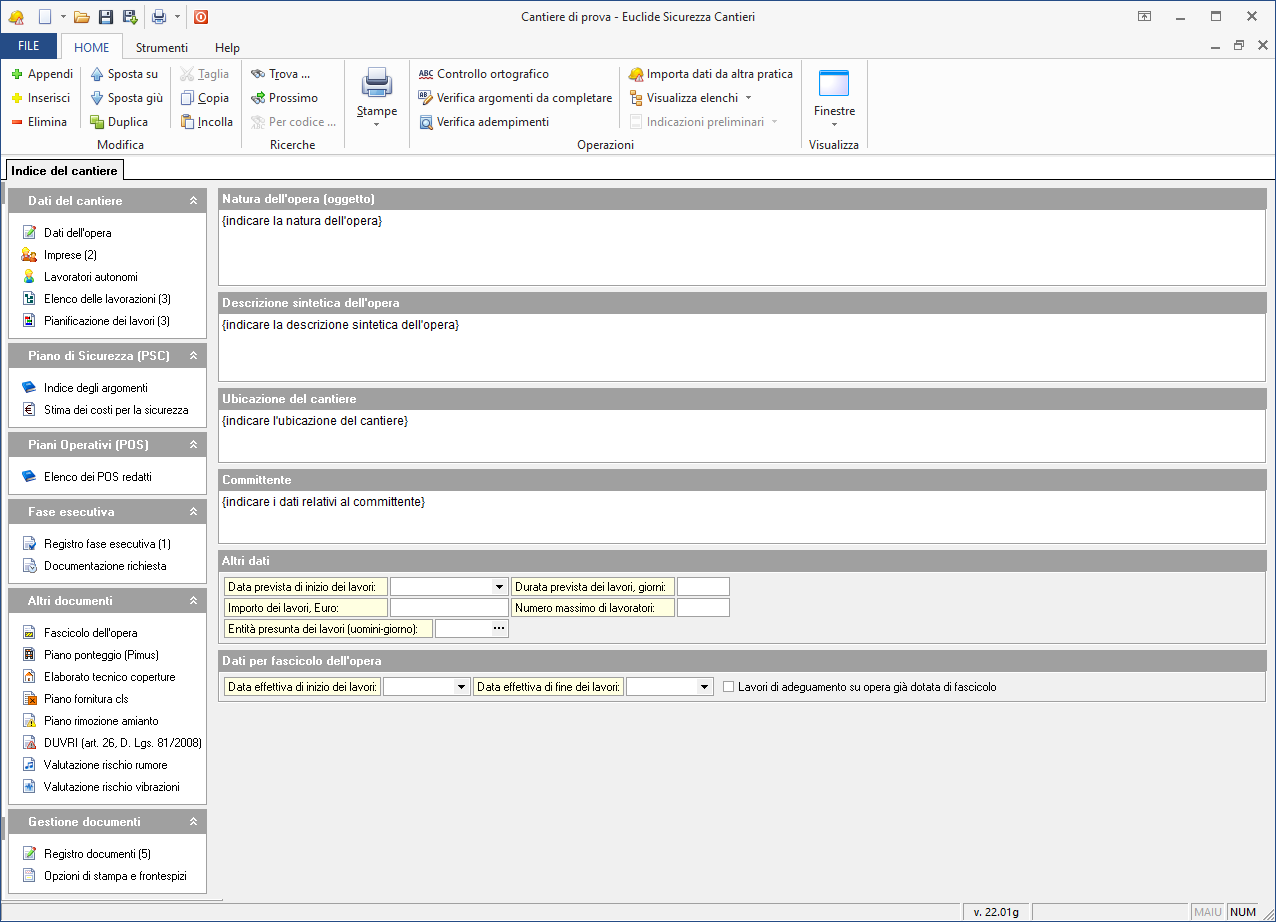1276x922 pixels.
Task: Click Importa dati da altra pratica
Action: click(719, 74)
